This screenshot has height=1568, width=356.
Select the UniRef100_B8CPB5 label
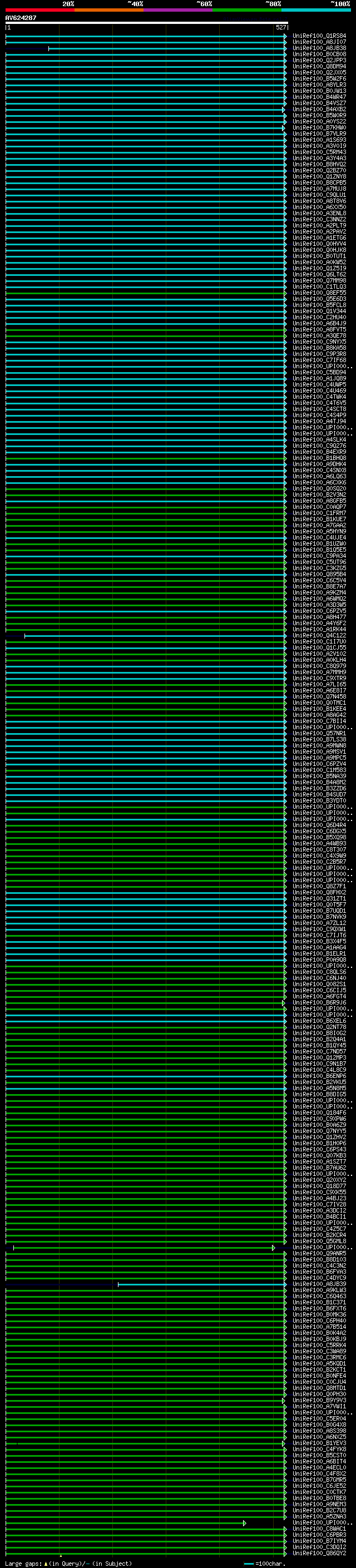319,182
